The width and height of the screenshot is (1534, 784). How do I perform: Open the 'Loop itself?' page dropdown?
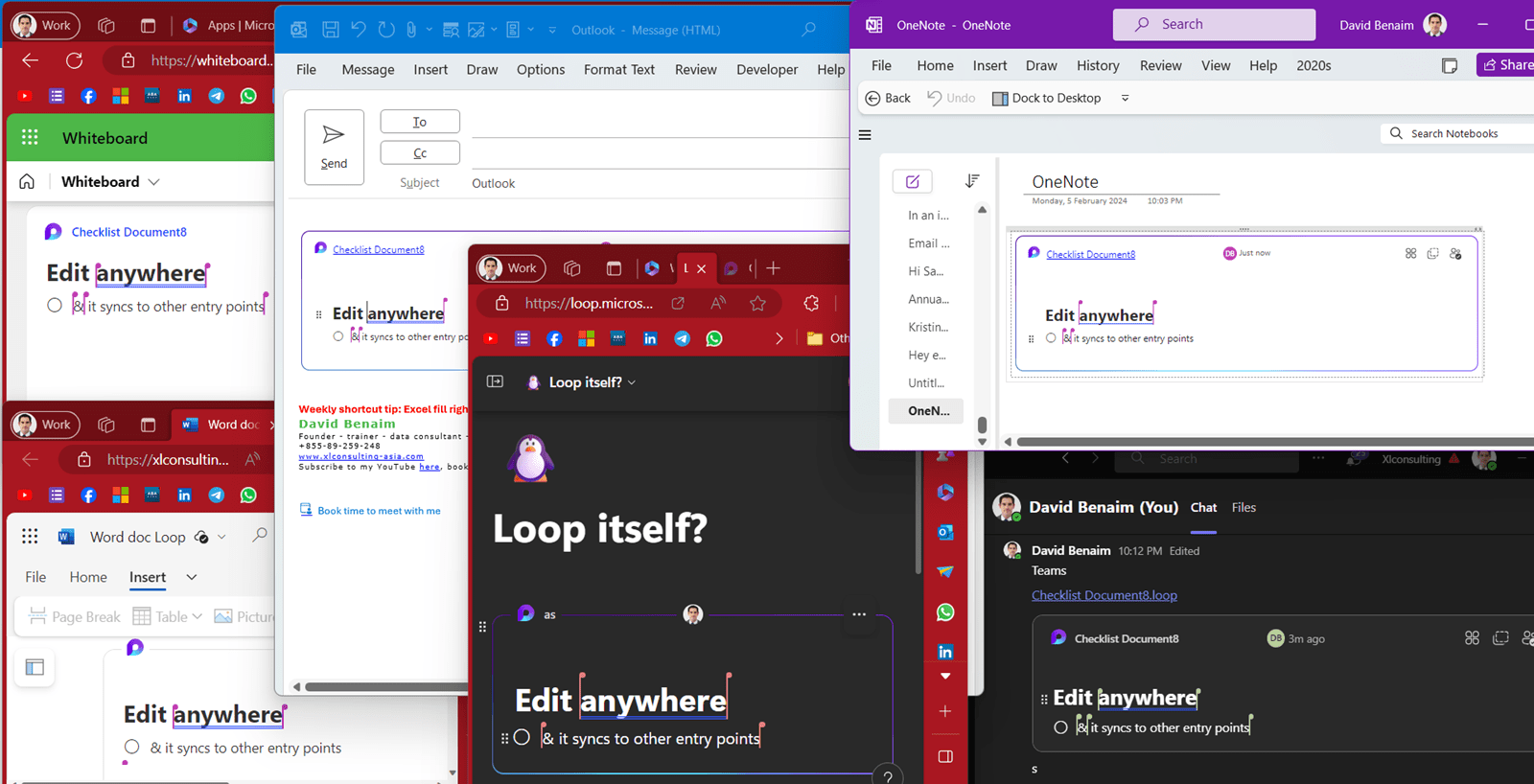pyautogui.click(x=632, y=382)
